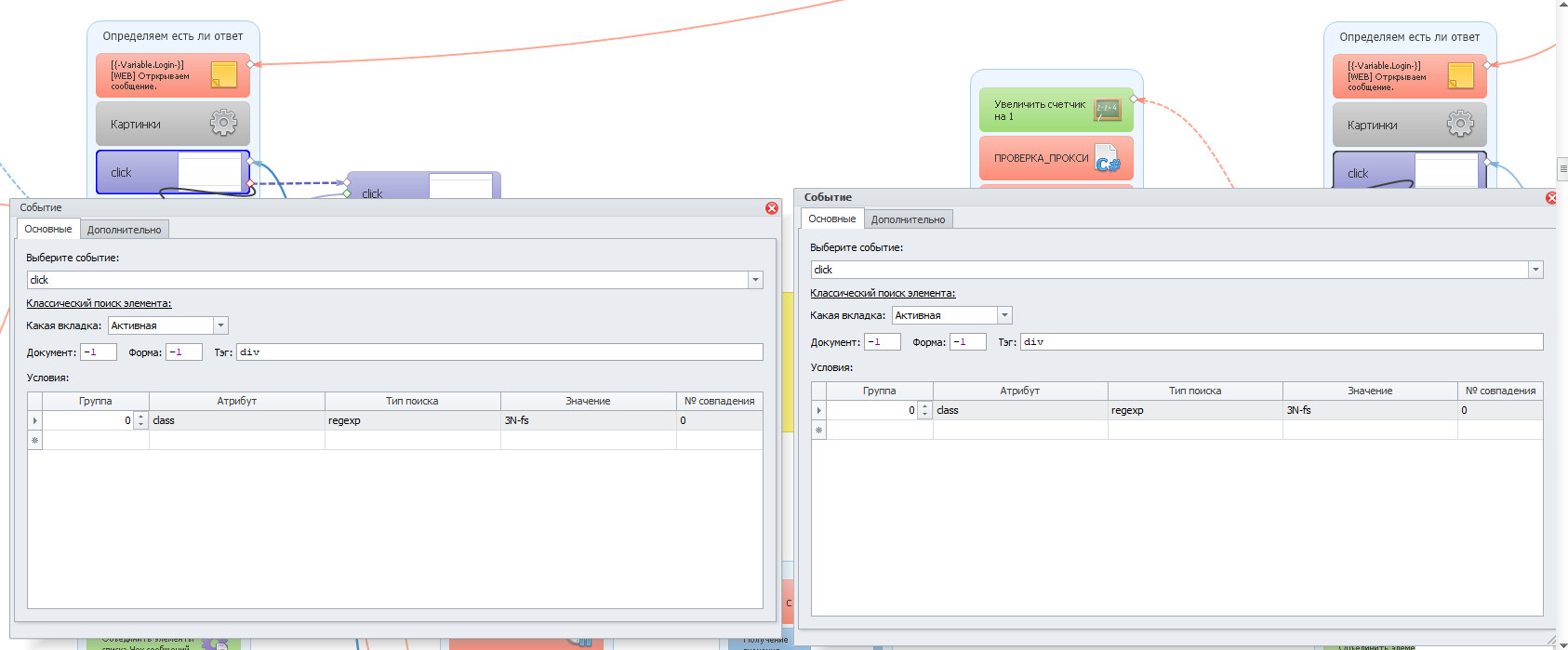Expand Какая вкладка dropdown in left dialog
1568x650 pixels.
(220, 325)
